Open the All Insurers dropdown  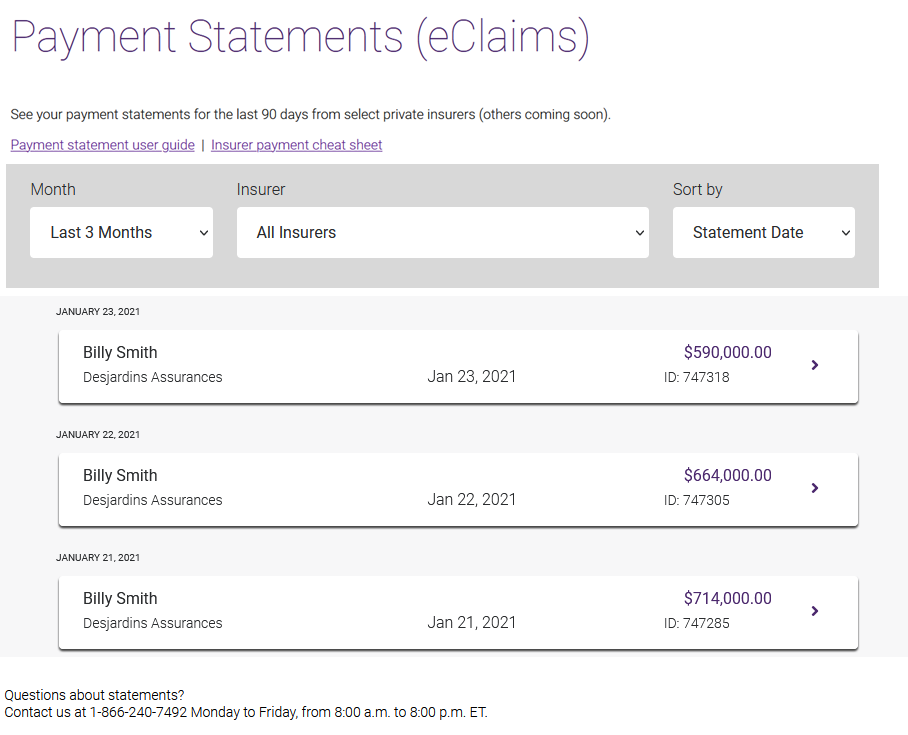(x=442, y=232)
